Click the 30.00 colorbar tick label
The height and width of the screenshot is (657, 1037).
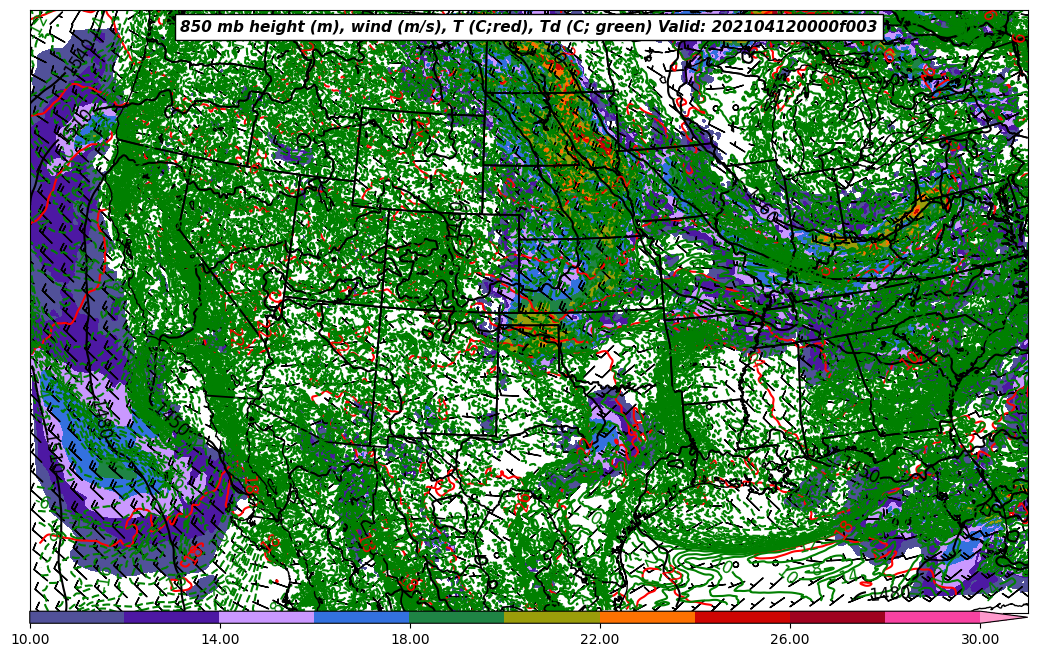(x=980, y=639)
